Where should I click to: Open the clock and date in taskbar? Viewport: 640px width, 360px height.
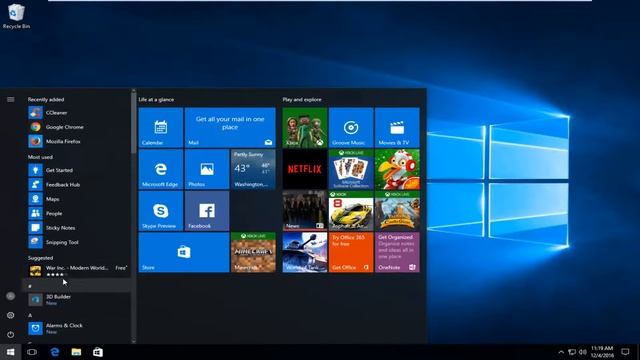click(x=602, y=352)
